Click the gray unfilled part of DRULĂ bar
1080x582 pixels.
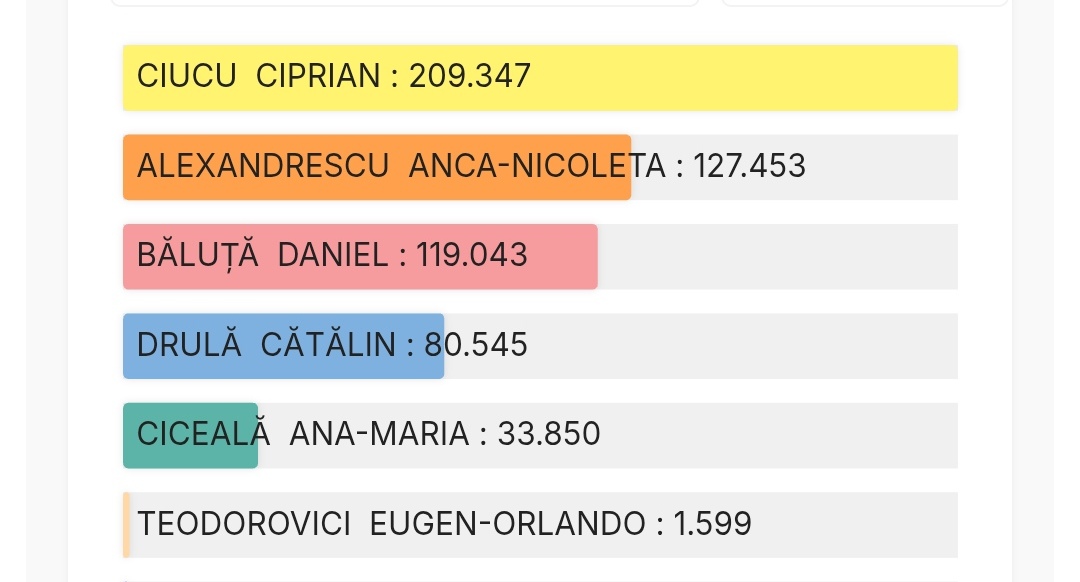[x=742, y=346]
